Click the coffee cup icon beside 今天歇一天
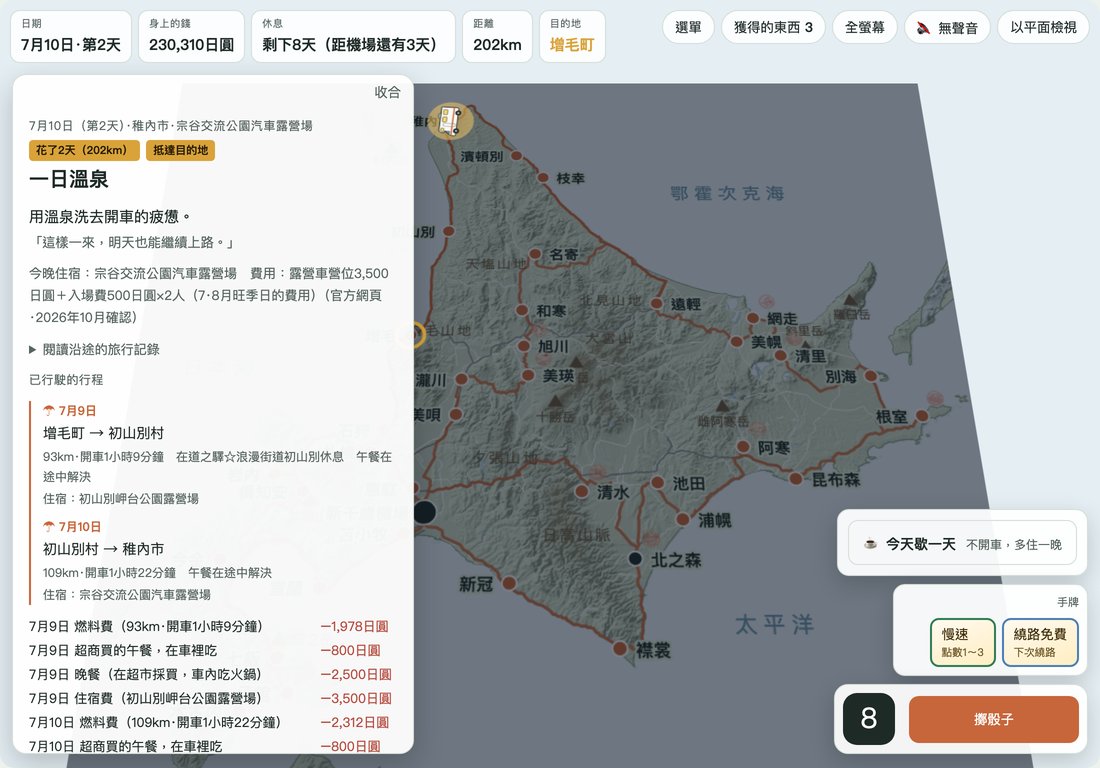Screen dimensions: 1100x768 pyautogui.click(x=870, y=544)
